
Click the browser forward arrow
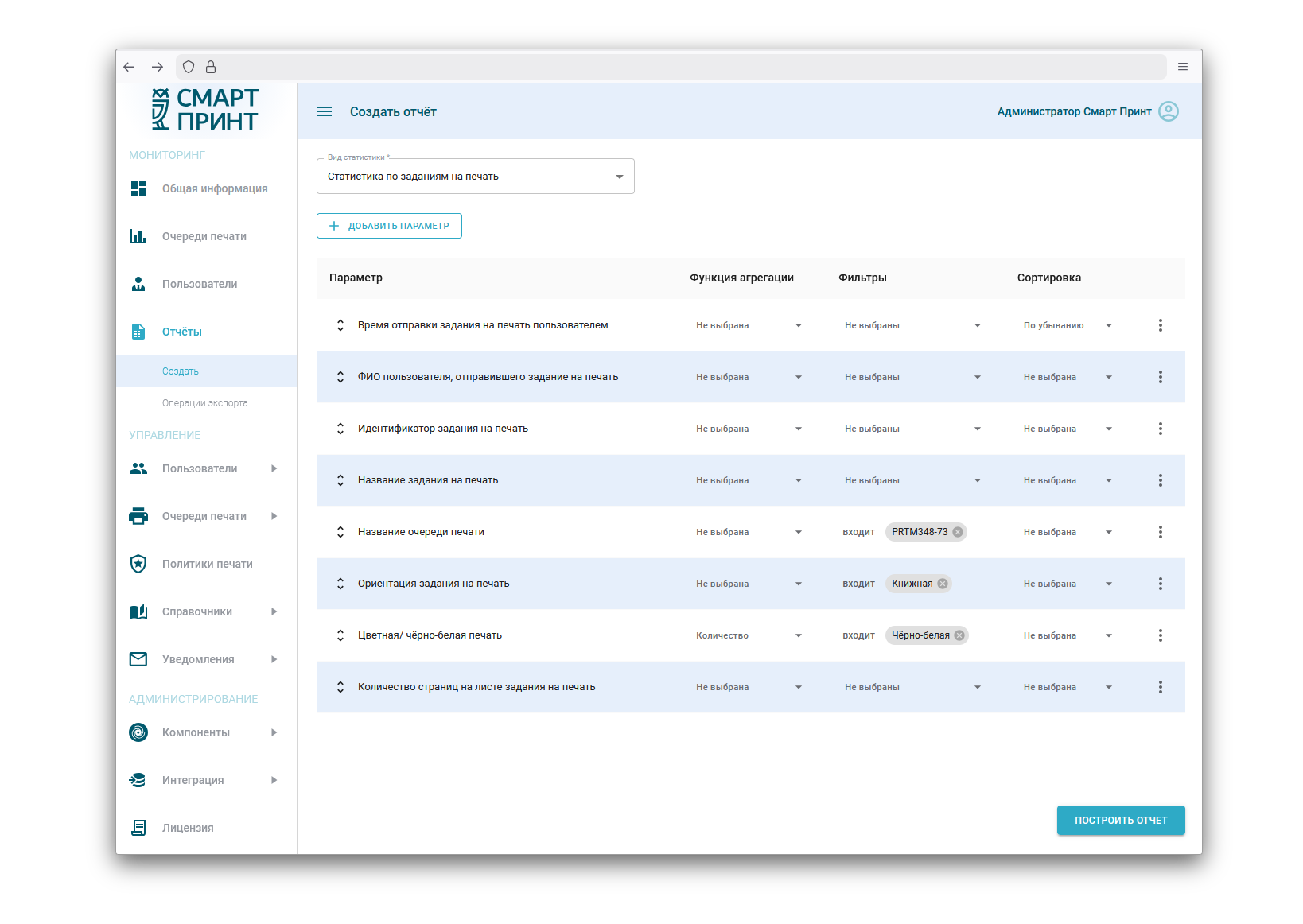coord(158,67)
